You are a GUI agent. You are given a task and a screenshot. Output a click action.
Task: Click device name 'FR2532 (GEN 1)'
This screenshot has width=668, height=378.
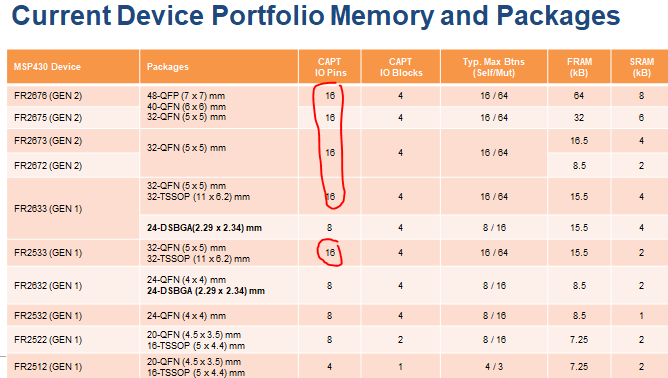pyautogui.click(x=48, y=316)
